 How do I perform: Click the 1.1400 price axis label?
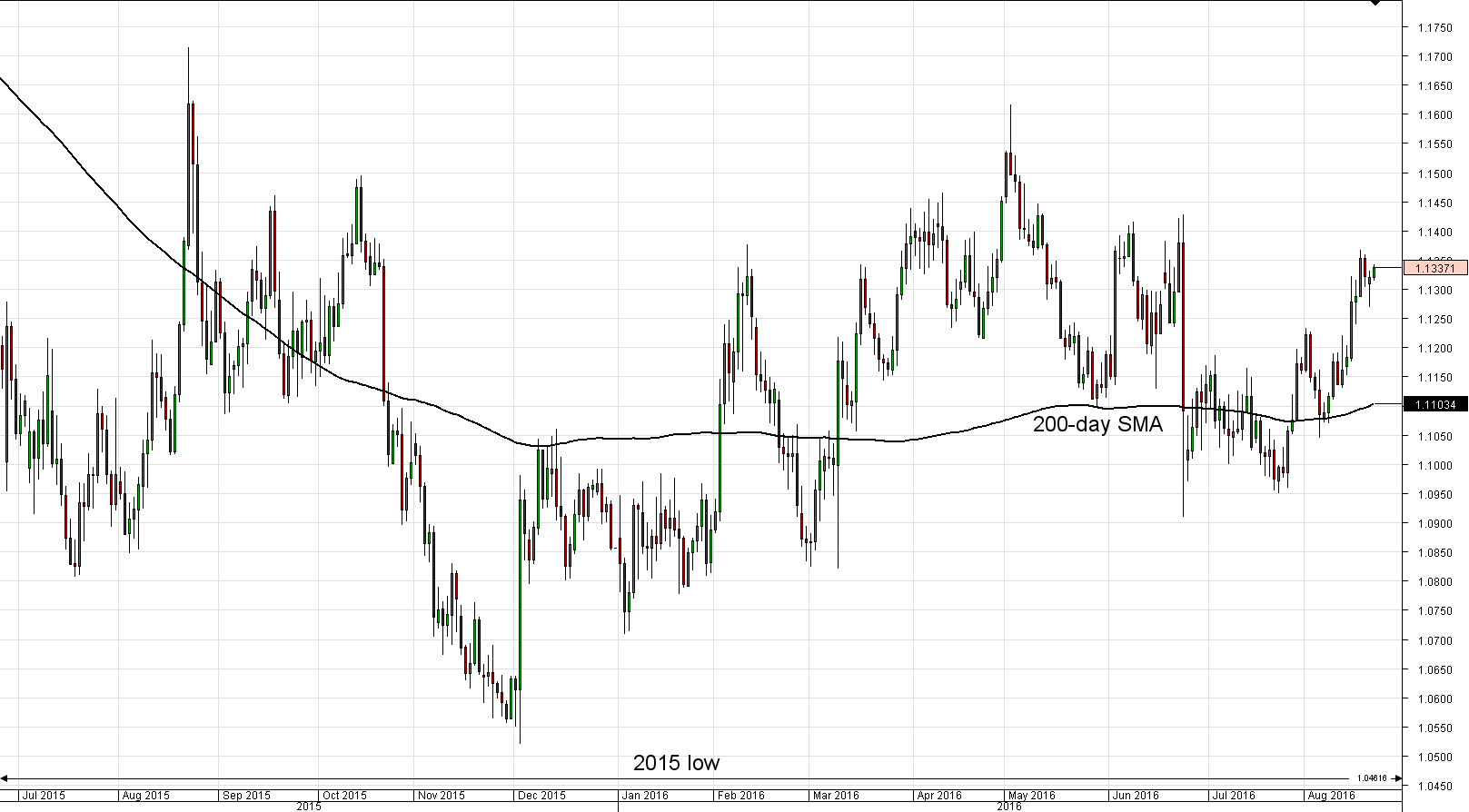tap(1435, 233)
